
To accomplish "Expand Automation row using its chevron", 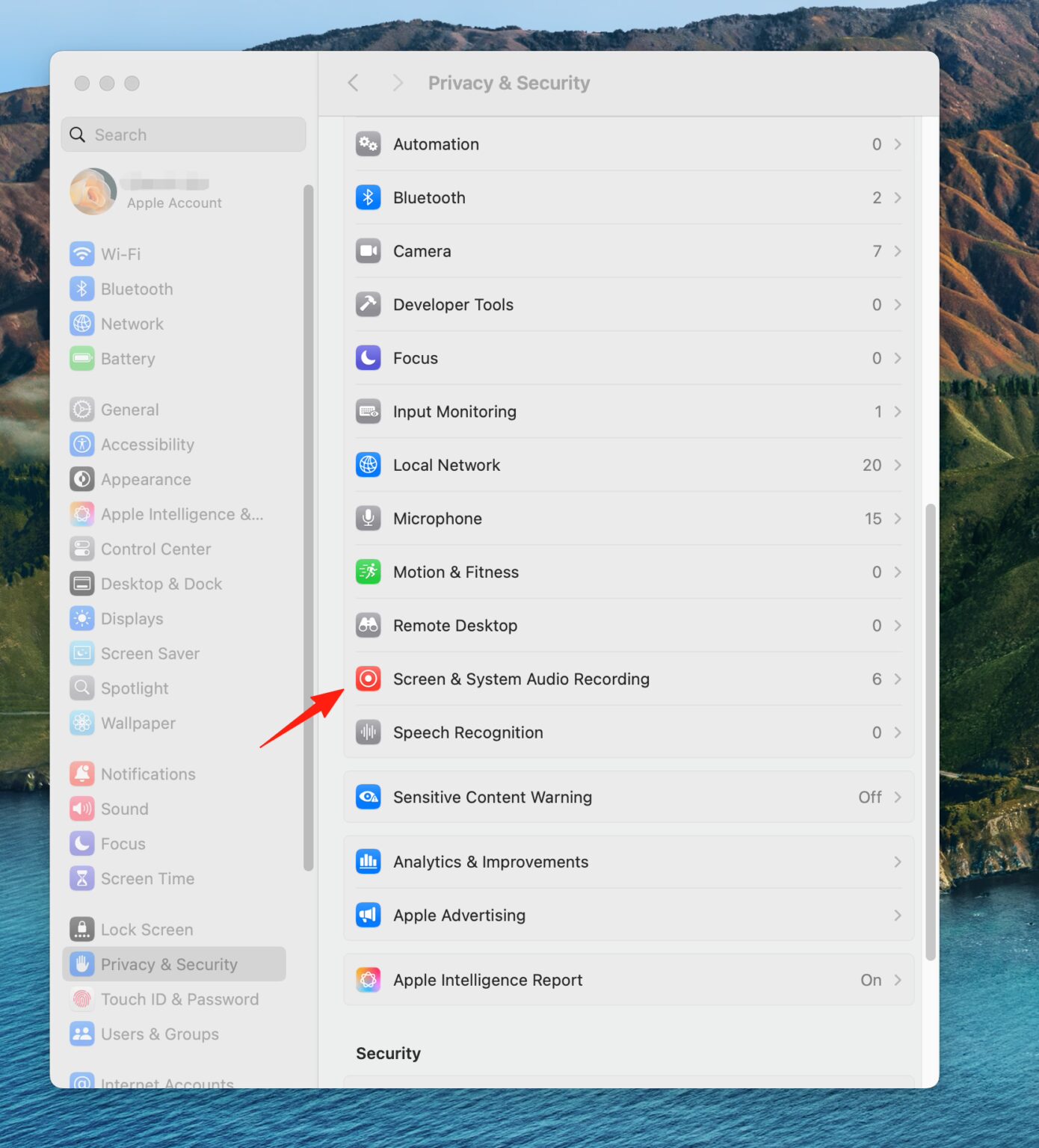I will tap(897, 144).
